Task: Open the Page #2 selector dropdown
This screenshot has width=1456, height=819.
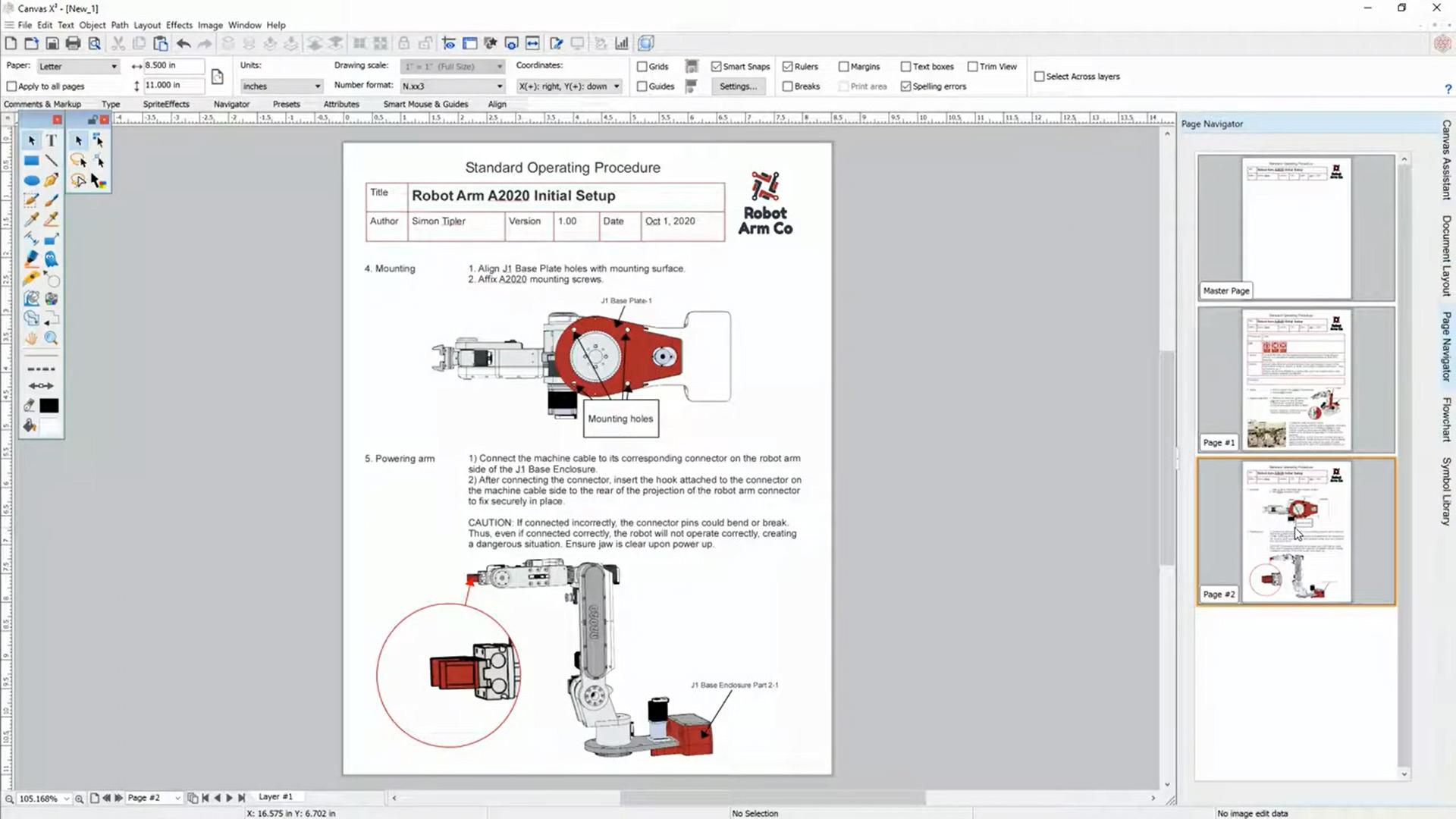Action: 177,799
